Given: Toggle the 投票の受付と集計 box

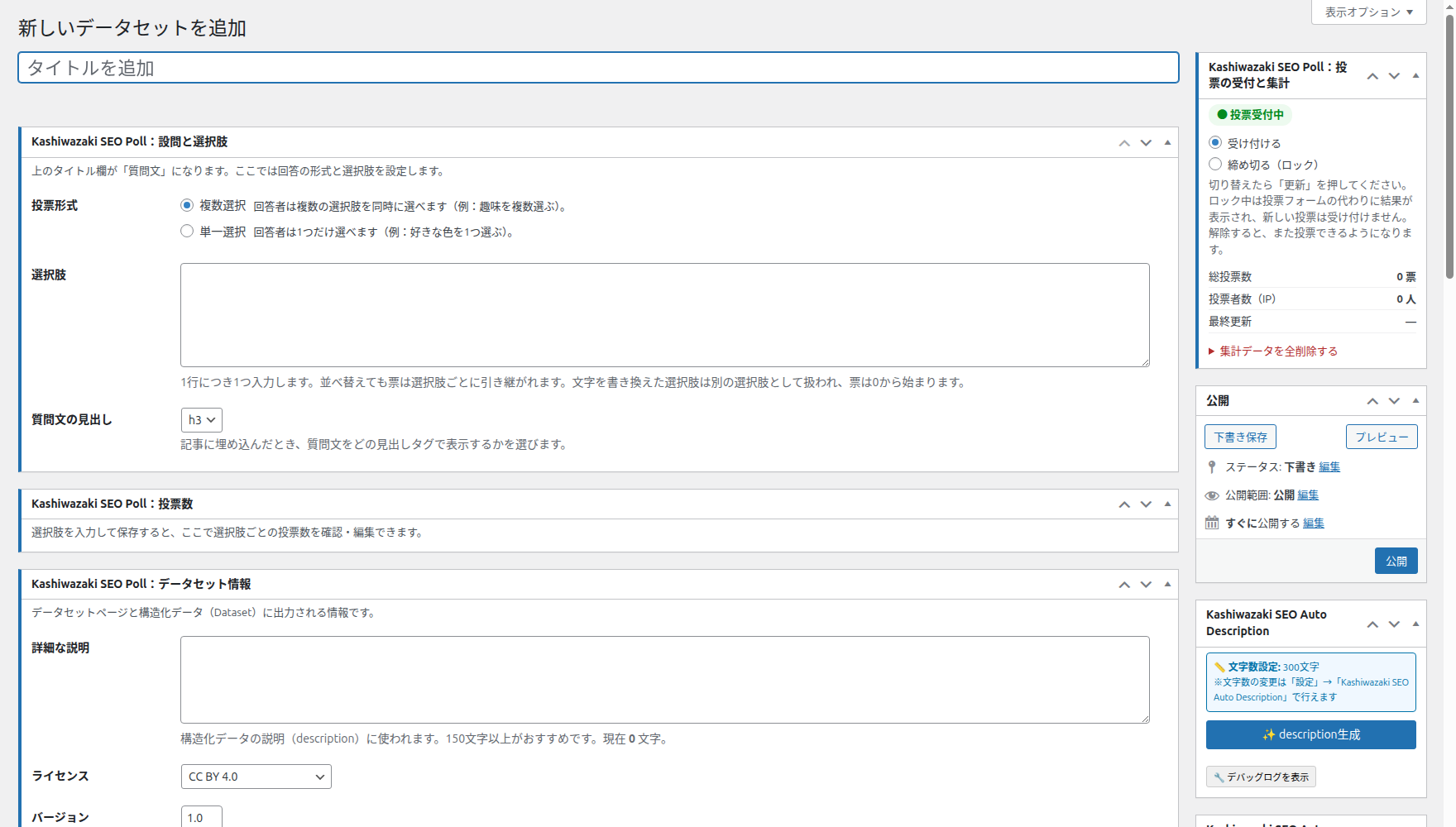Looking at the screenshot, I should (1415, 75).
